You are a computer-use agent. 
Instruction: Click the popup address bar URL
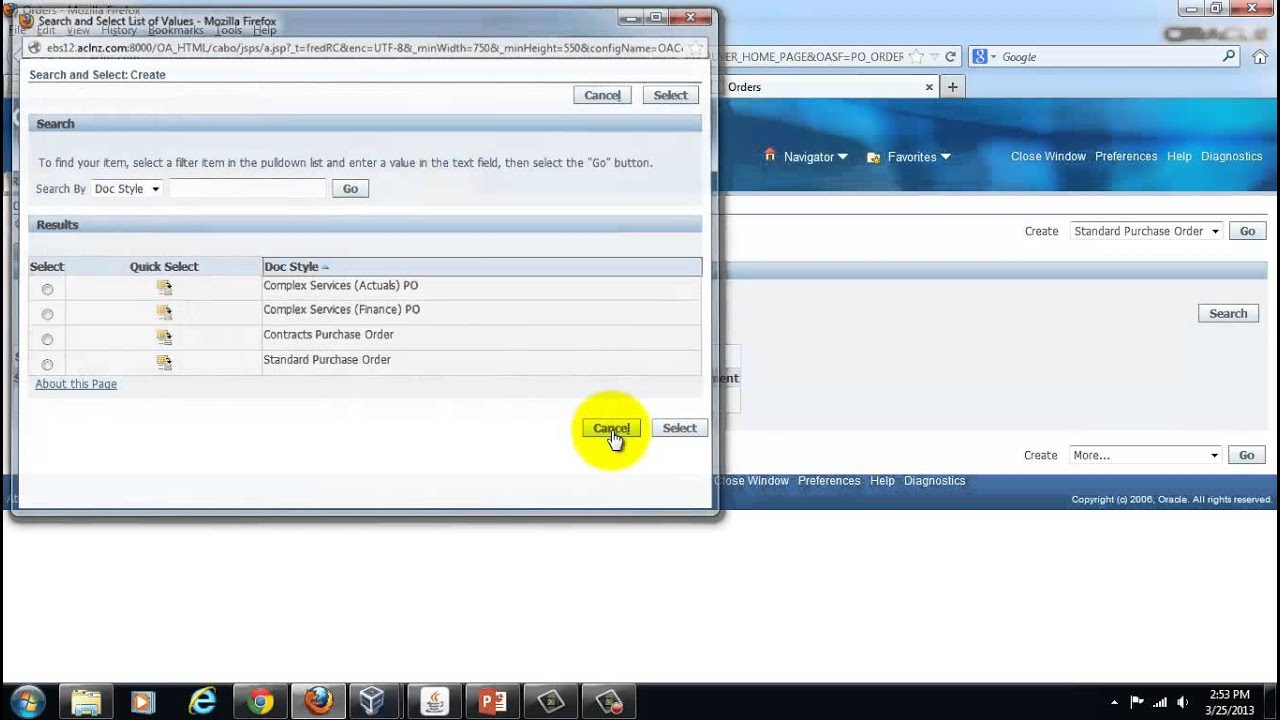click(364, 48)
